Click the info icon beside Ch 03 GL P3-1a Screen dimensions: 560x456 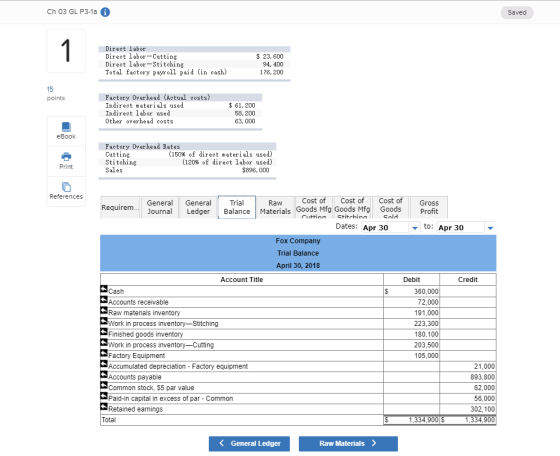[105, 12]
